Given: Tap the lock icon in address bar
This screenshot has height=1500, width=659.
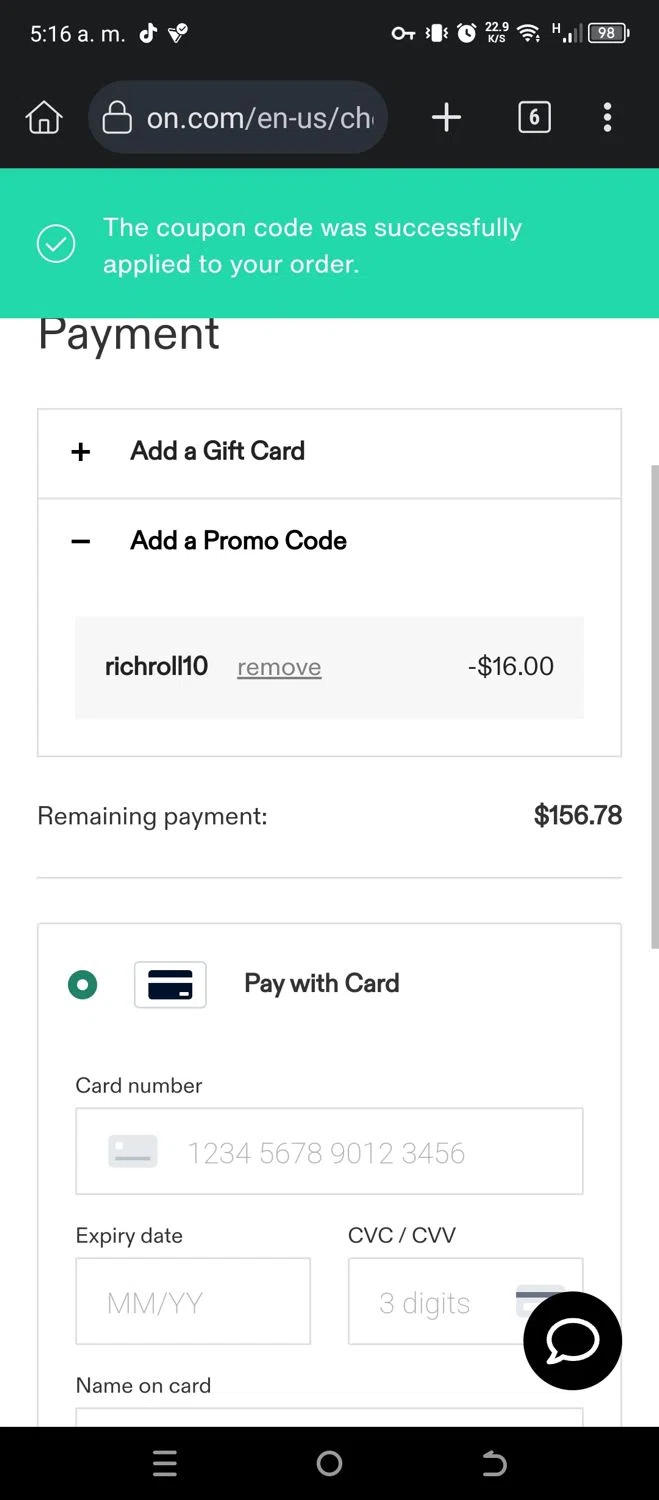Looking at the screenshot, I should [x=117, y=118].
